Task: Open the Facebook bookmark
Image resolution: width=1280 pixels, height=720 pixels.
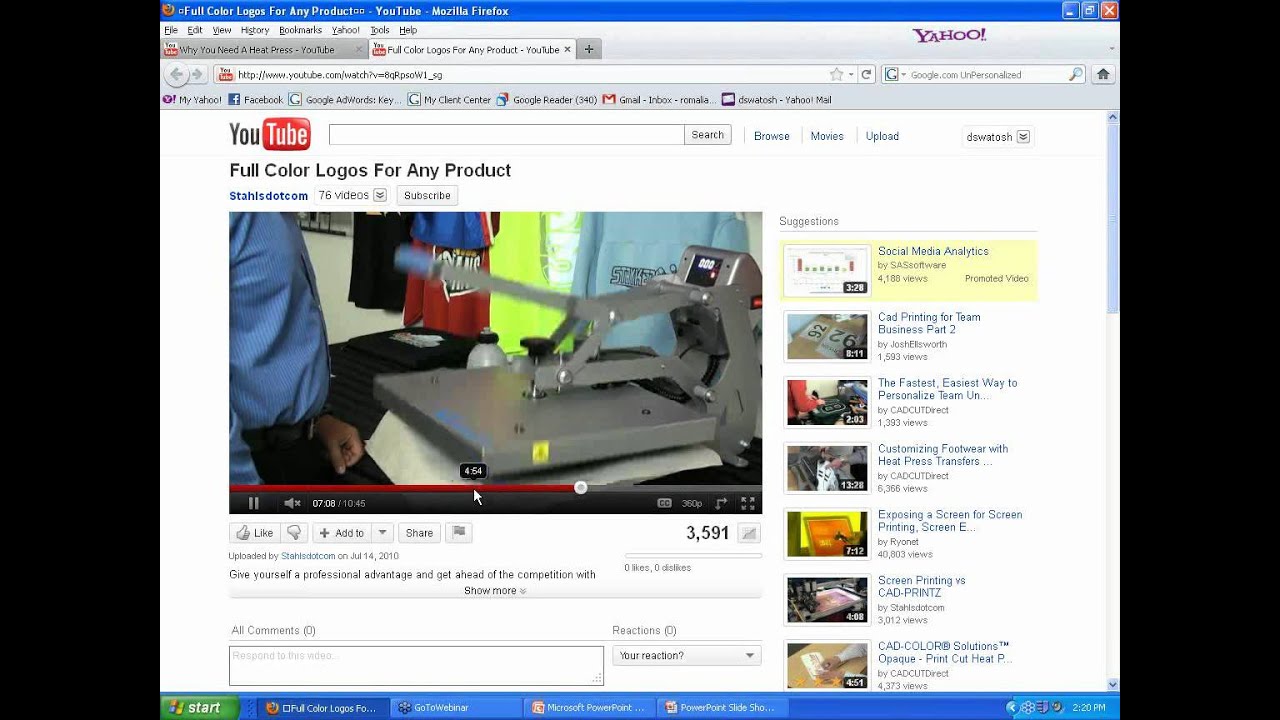Action: [256, 100]
